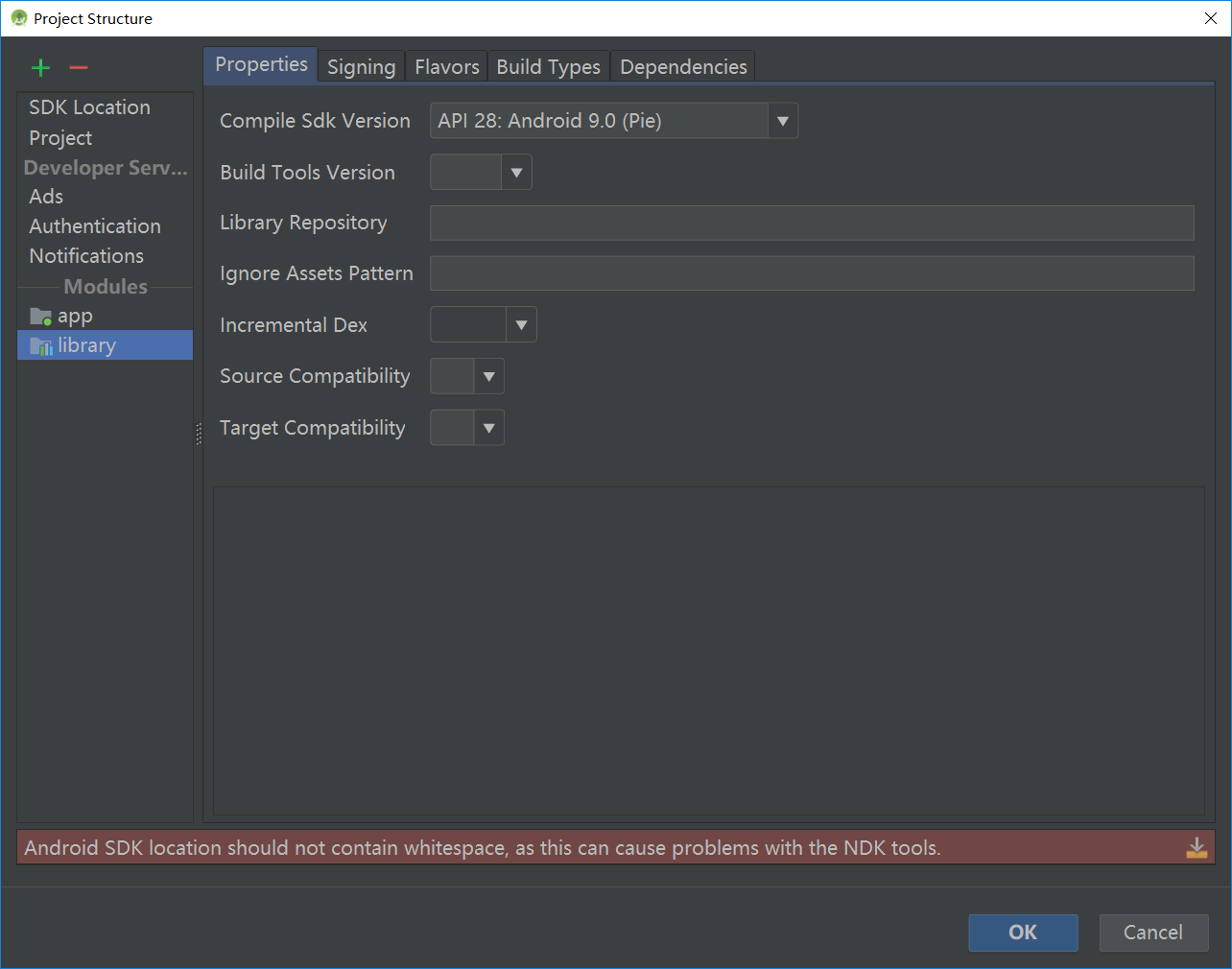Open the Incremental Dex dropdown
Screen dimensions: 1232x969
click(x=521, y=324)
